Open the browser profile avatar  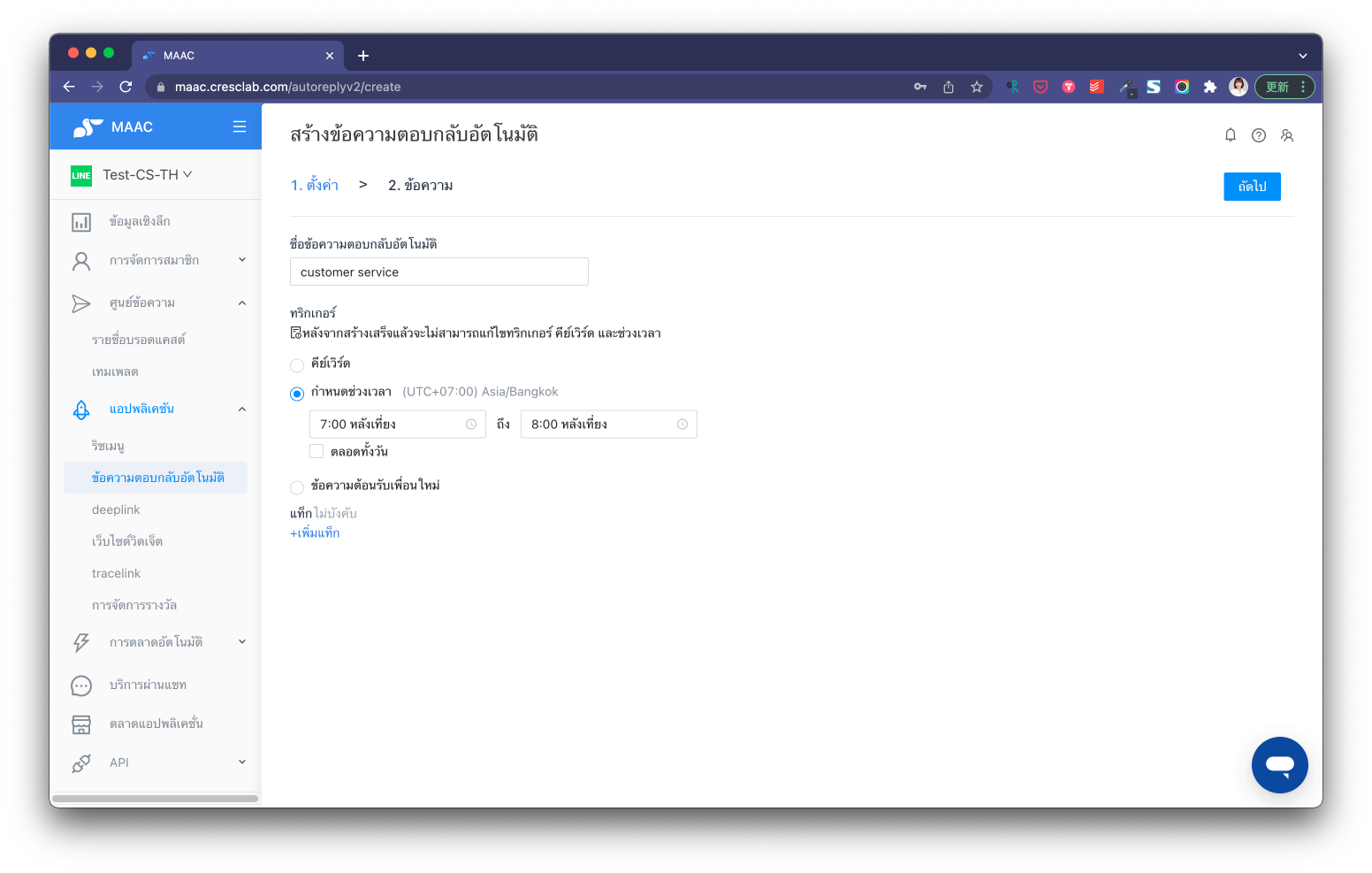1239,87
